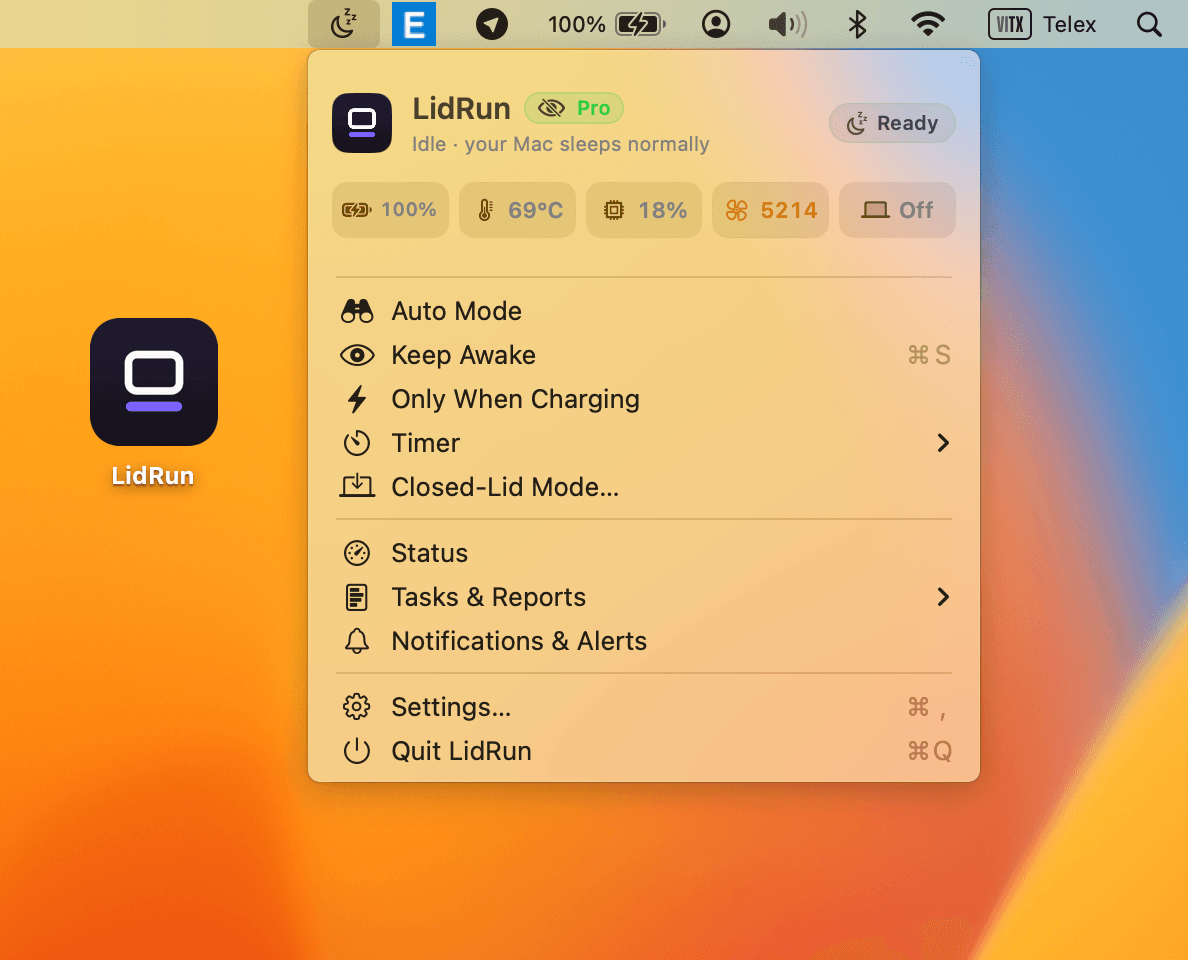
Task: Select Quit LidRun
Action: click(x=644, y=751)
